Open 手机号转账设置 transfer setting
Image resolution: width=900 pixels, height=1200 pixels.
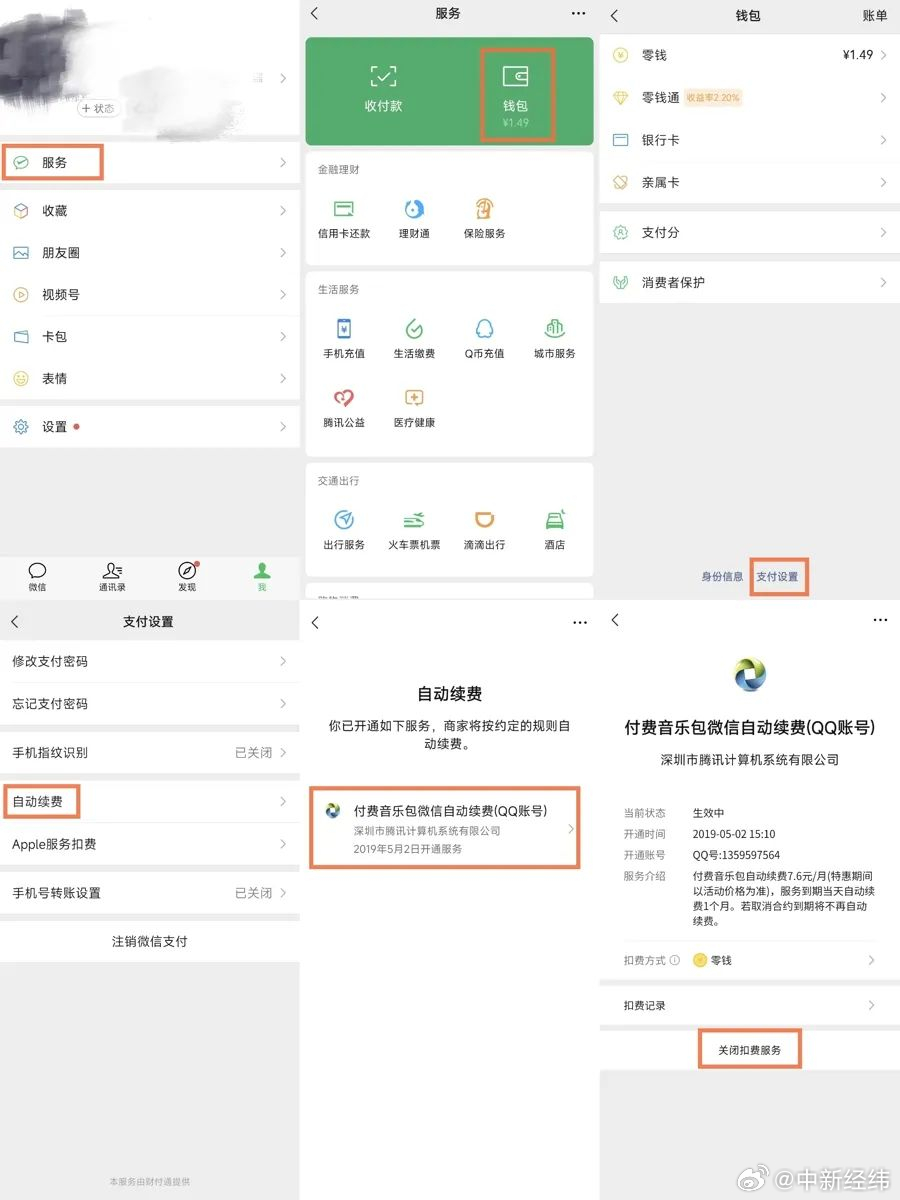click(x=150, y=893)
